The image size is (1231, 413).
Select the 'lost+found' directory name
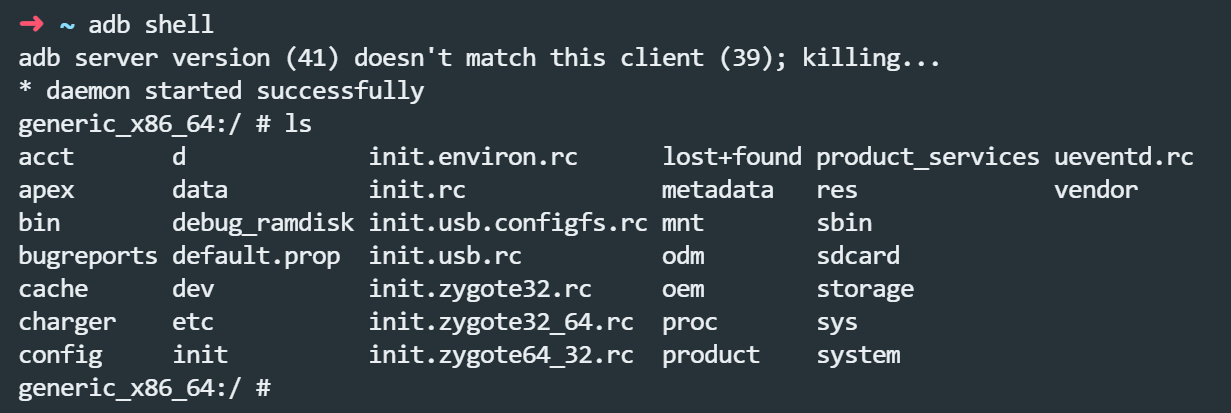(731, 157)
